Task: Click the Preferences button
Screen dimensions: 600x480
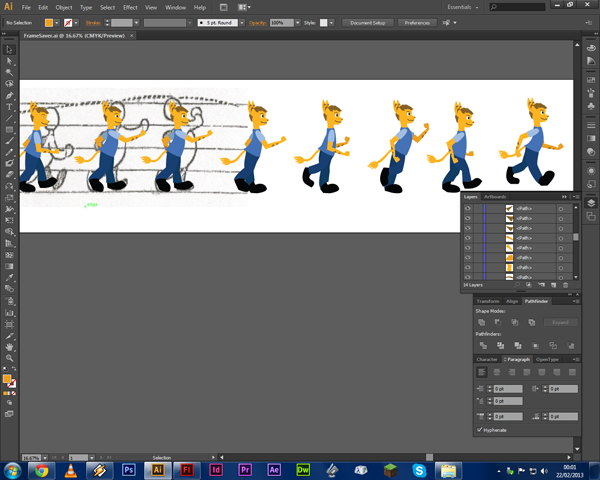Action: pos(417,21)
